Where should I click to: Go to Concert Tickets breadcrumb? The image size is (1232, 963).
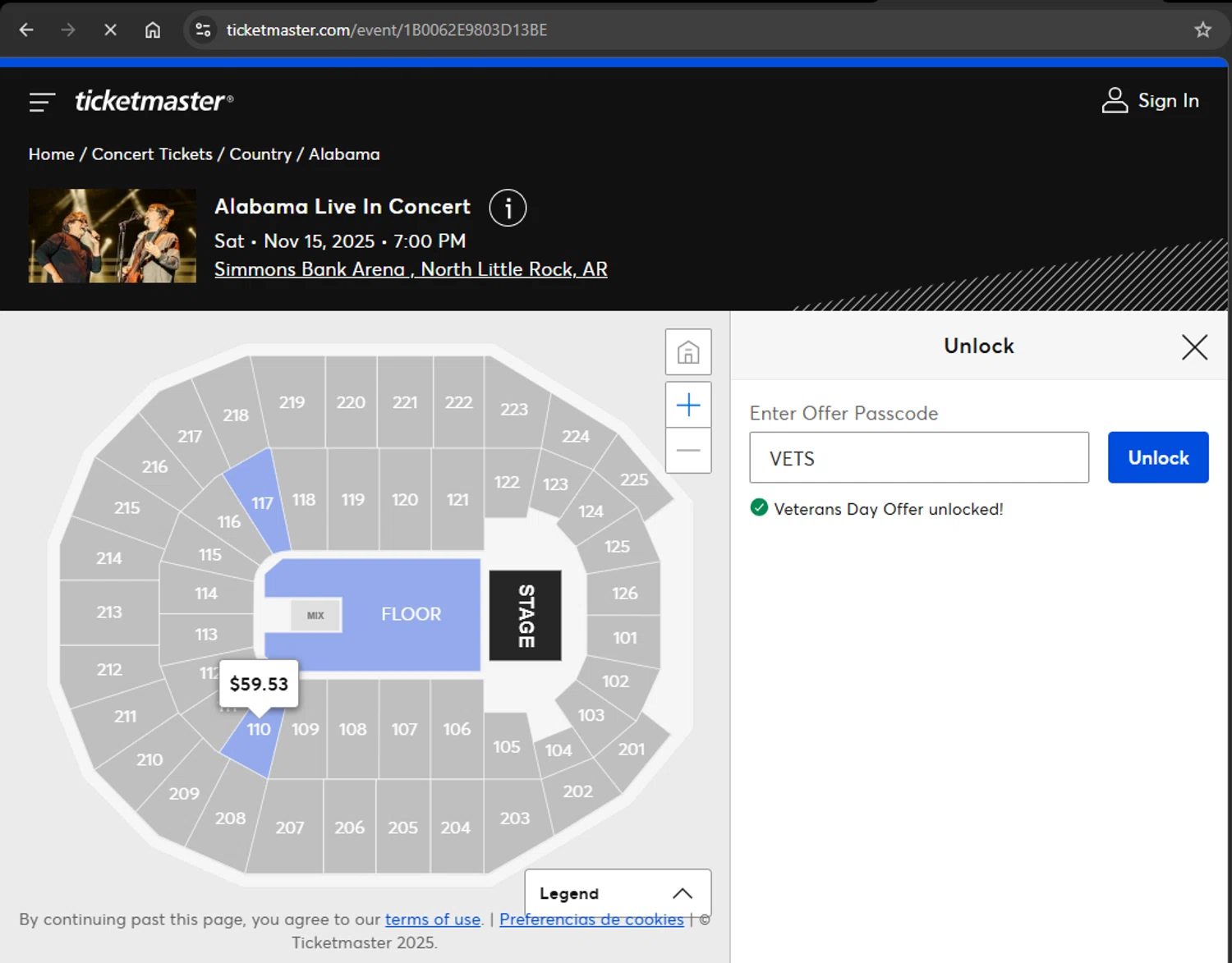[x=152, y=154]
